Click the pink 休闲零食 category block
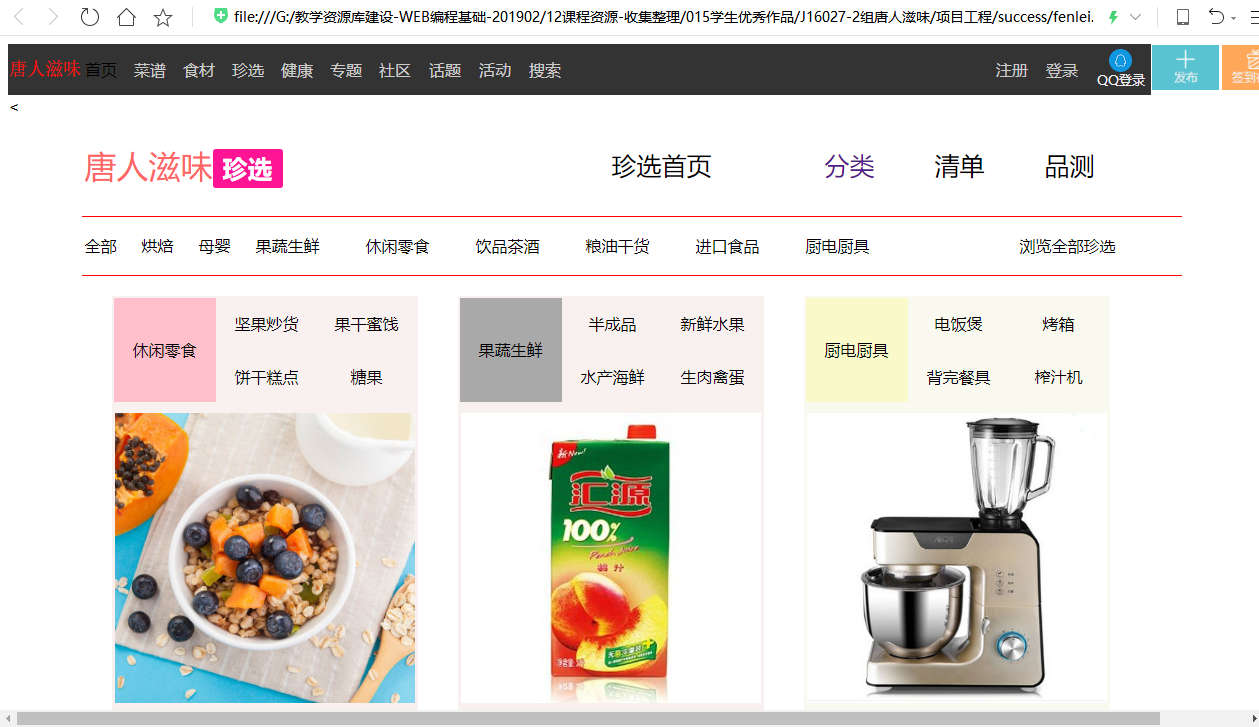 coord(165,350)
